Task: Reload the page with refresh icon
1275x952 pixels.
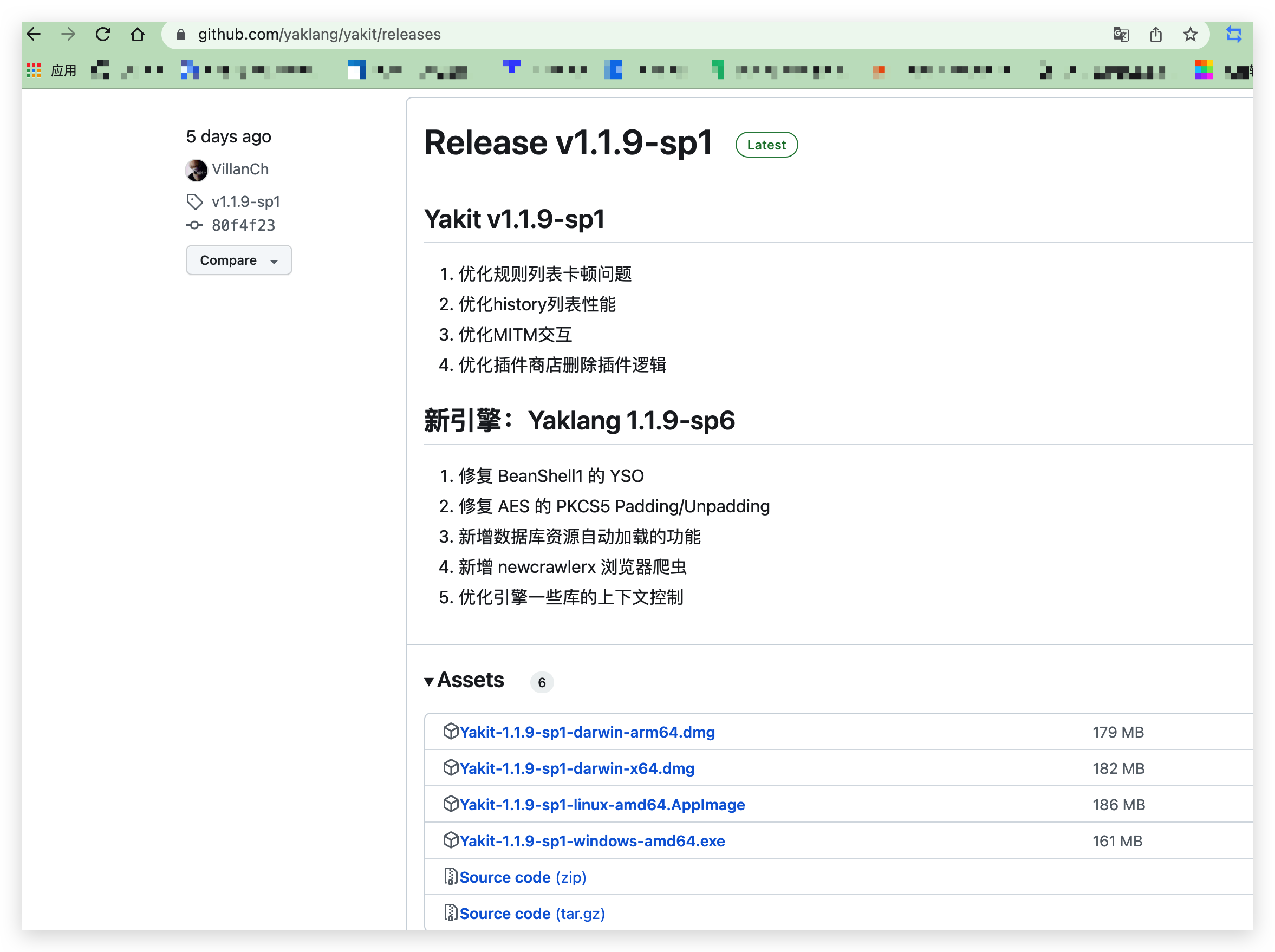Action: (103, 35)
